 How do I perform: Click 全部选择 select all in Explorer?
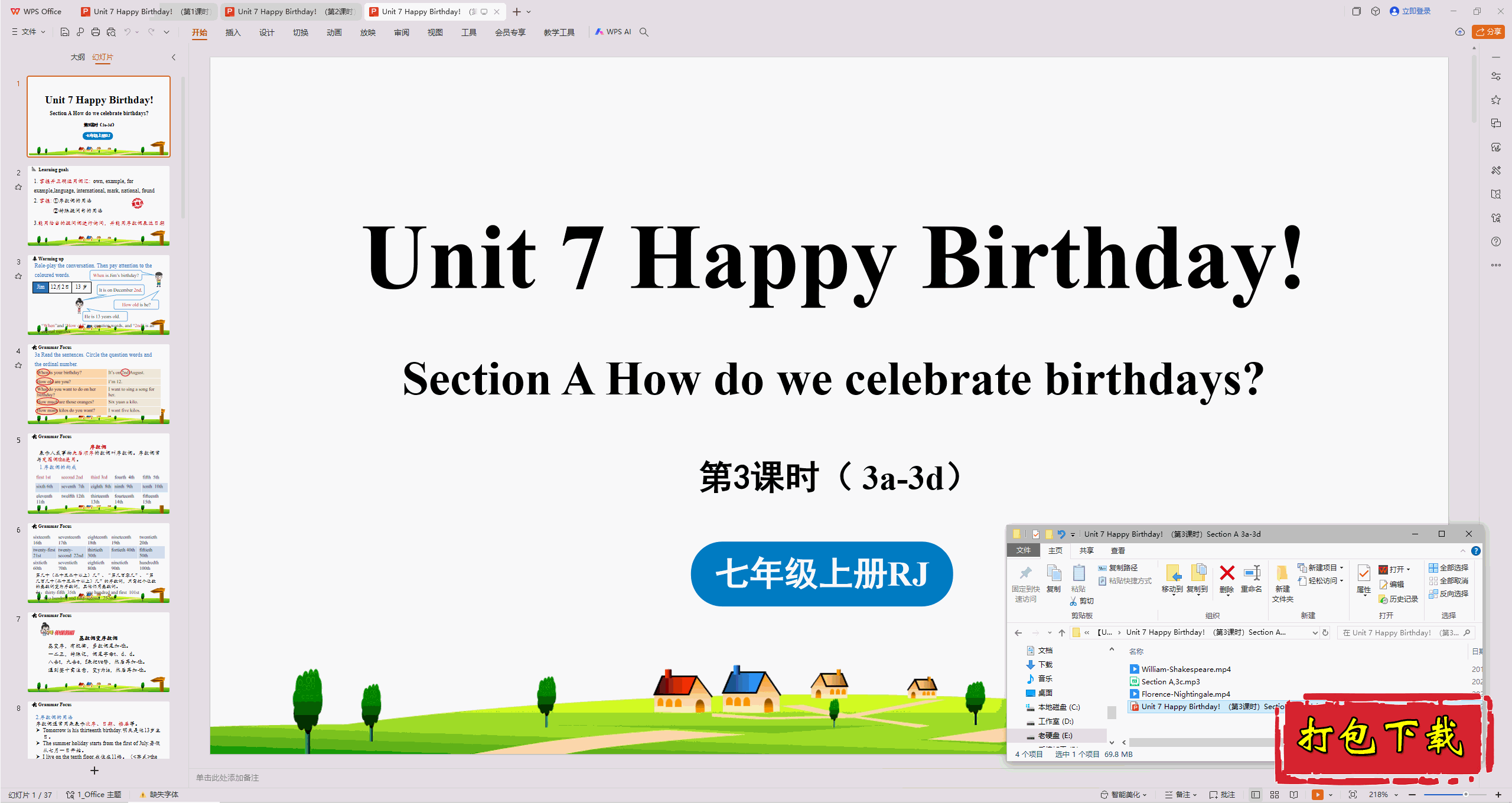(x=1448, y=568)
